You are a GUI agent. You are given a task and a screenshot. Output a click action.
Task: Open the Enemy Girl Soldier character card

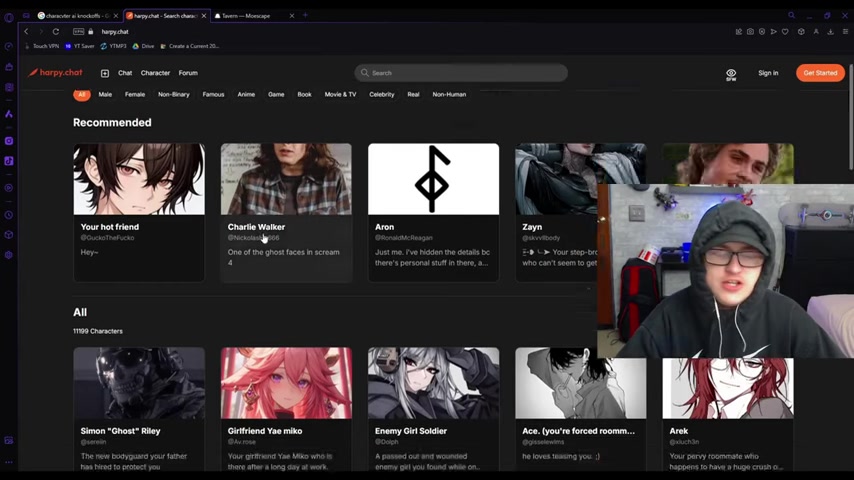point(434,410)
